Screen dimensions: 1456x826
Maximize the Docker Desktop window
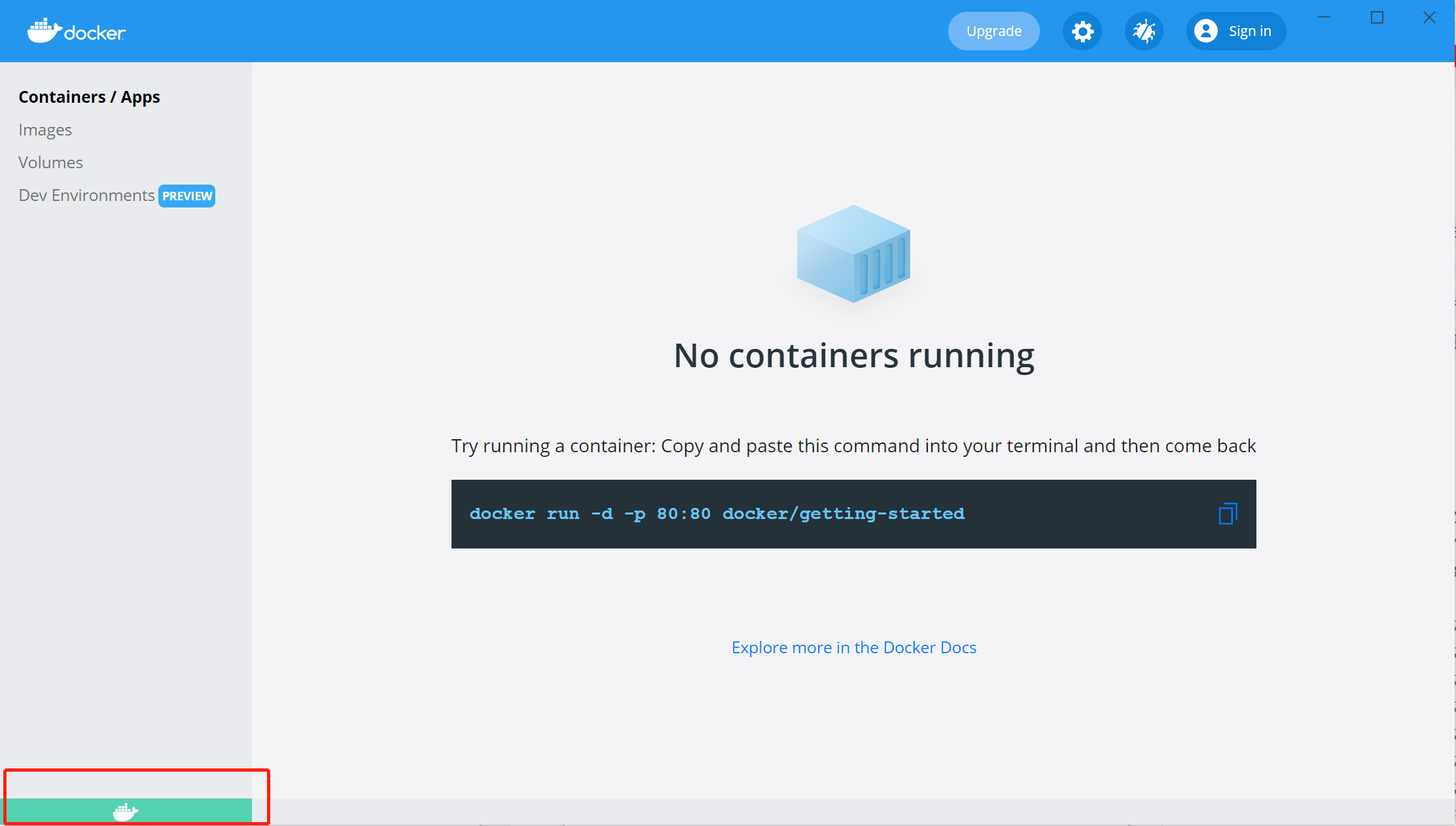[x=1377, y=18]
